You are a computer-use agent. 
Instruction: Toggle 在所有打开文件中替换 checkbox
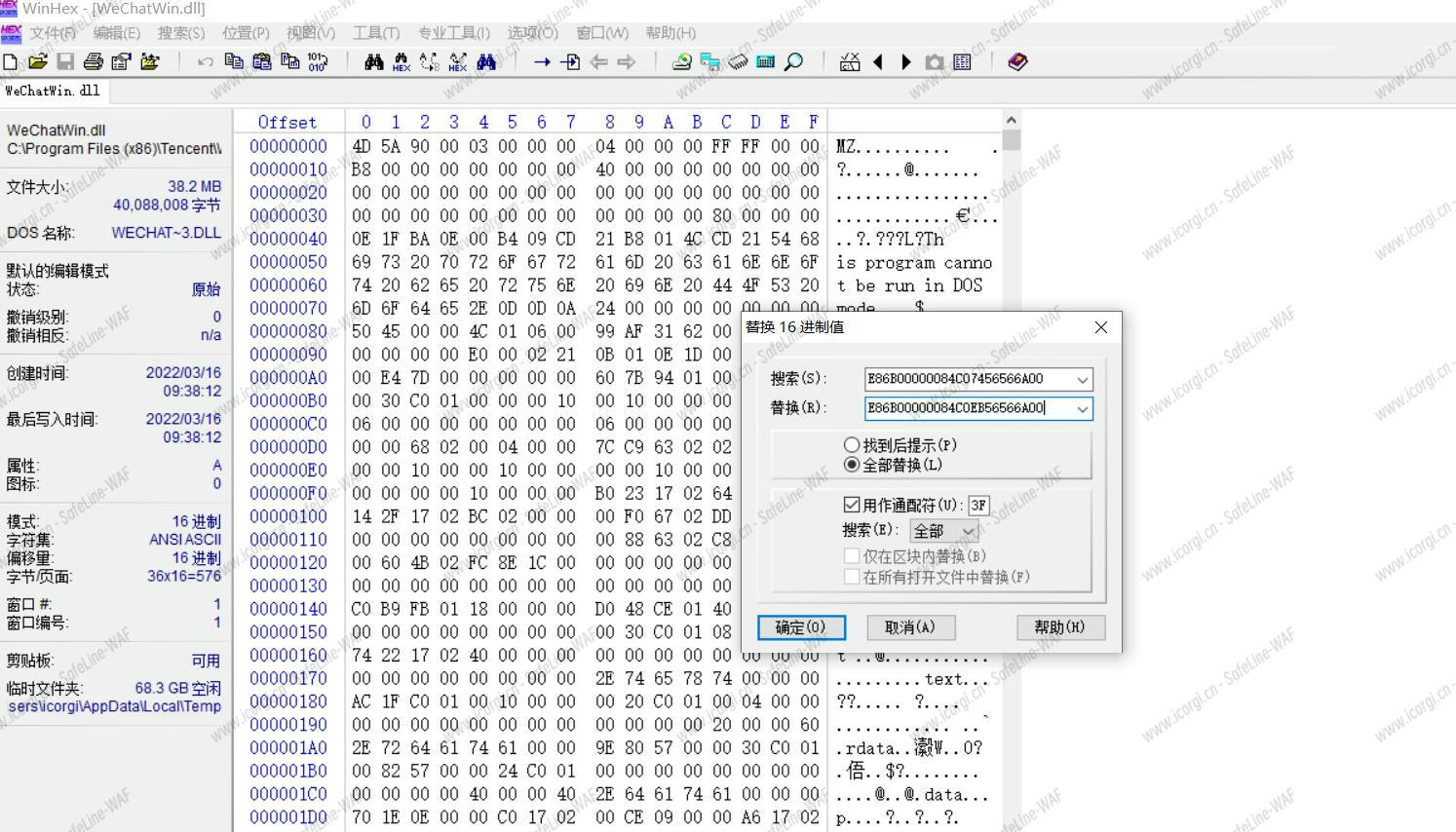[x=852, y=577]
